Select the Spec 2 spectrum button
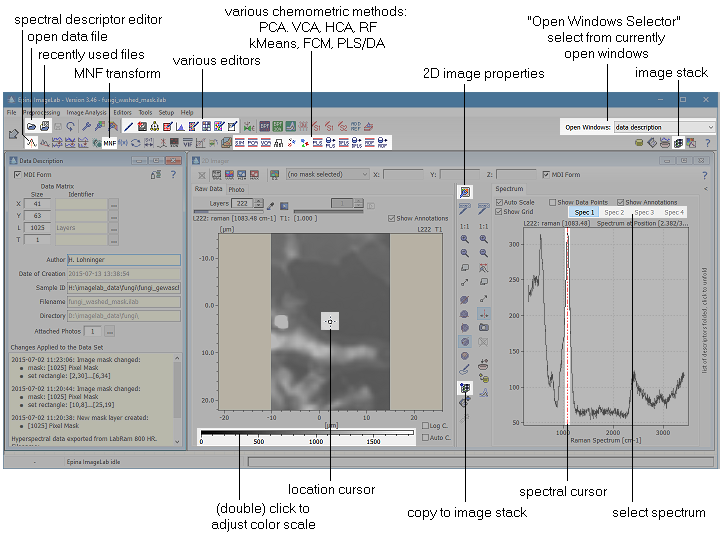Viewport: 720px width, 539px height. point(614,212)
